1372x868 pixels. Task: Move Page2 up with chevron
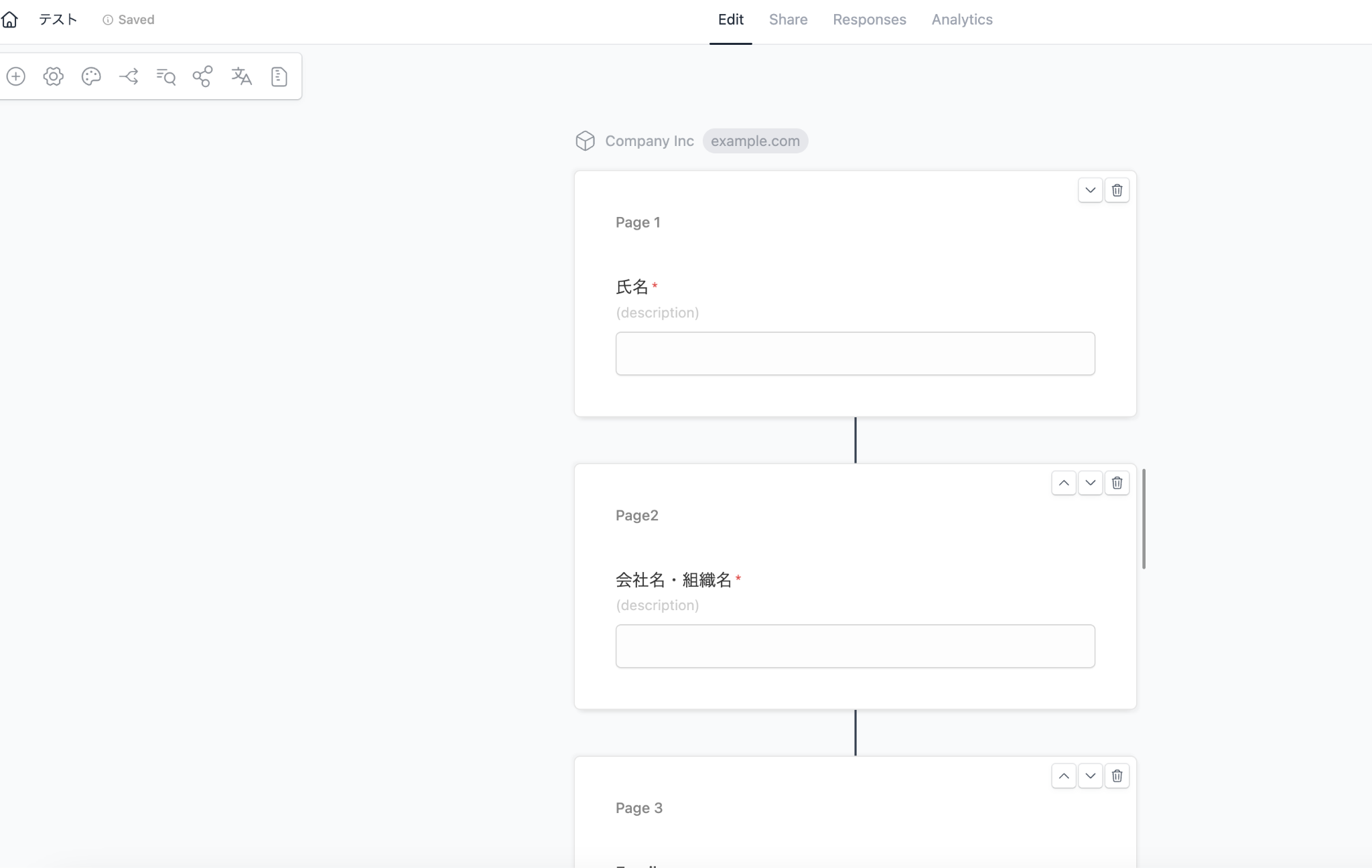click(x=1063, y=483)
